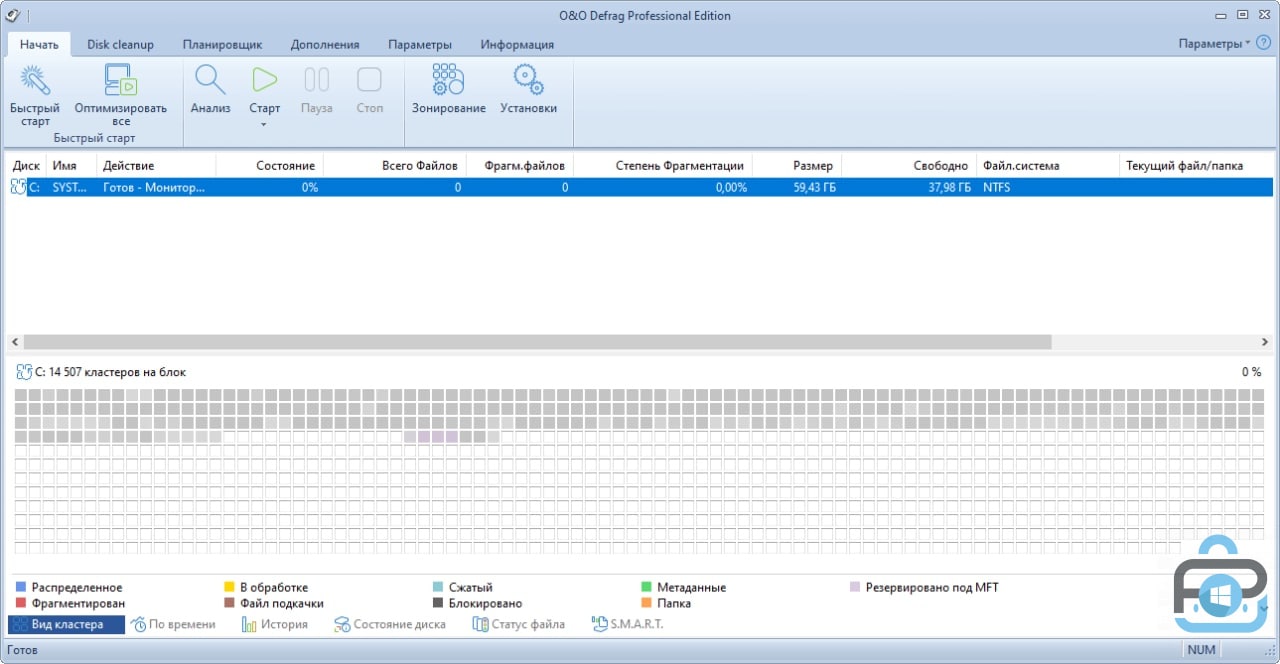
Task: Sort by Фрагм.файлов column header
Action: 520,165
